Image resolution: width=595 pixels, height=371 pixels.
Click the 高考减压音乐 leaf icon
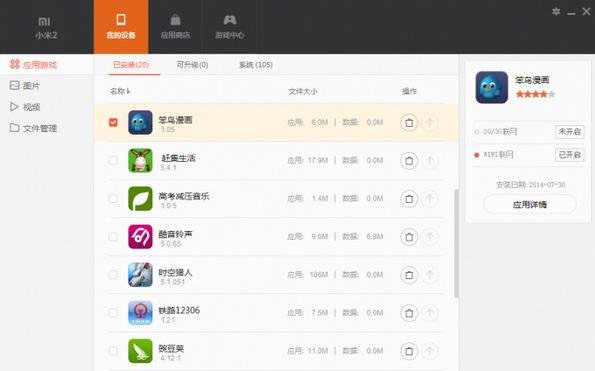coord(140,198)
